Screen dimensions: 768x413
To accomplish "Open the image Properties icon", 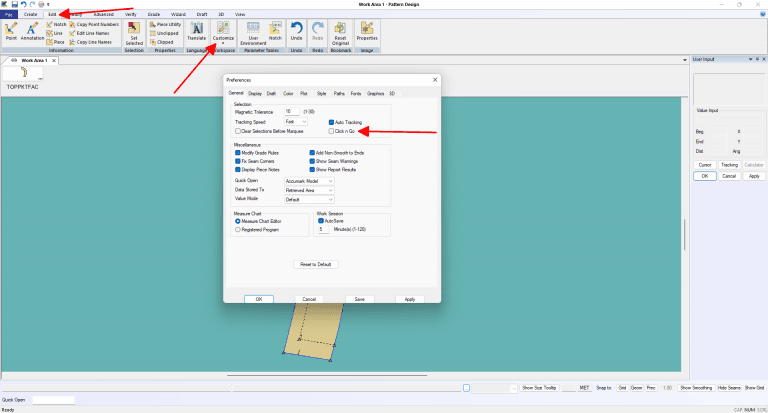I will [x=368, y=33].
